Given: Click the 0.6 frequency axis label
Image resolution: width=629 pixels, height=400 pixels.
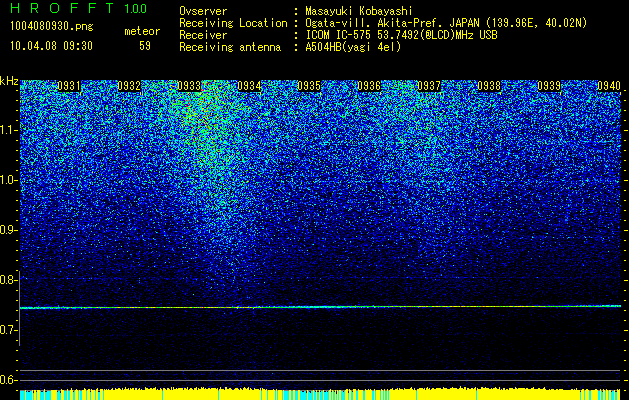Looking at the screenshot, I should click(8, 380).
